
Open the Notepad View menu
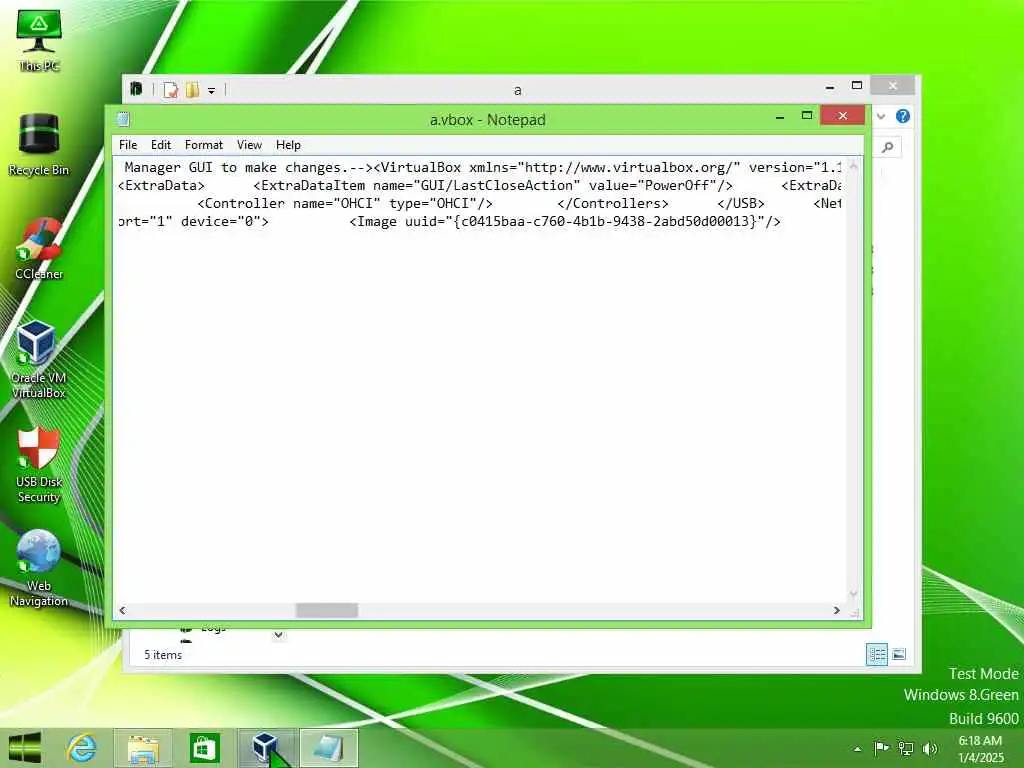point(249,145)
